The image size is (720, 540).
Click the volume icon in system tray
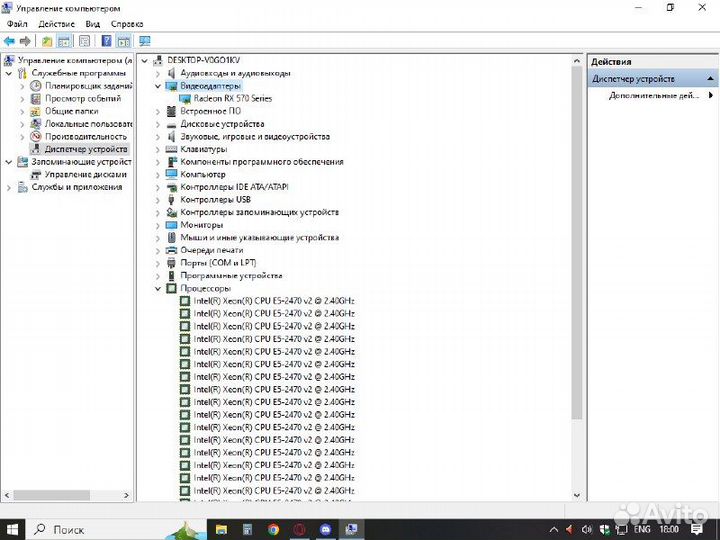587,529
